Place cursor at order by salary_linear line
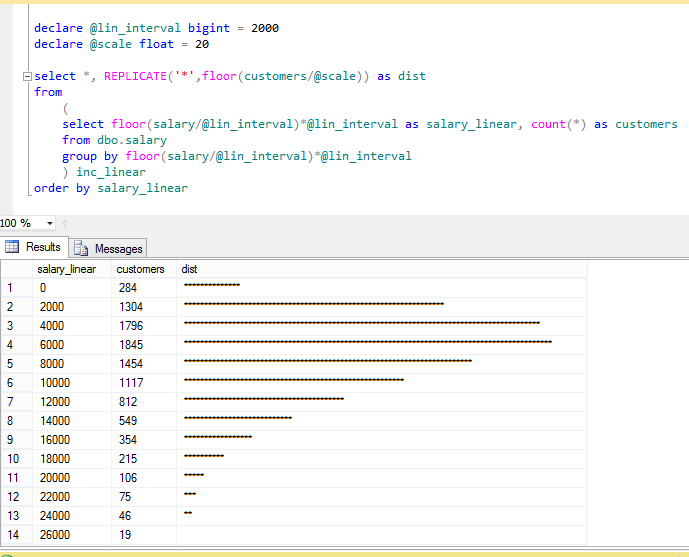The width and height of the screenshot is (689, 557). [111, 188]
